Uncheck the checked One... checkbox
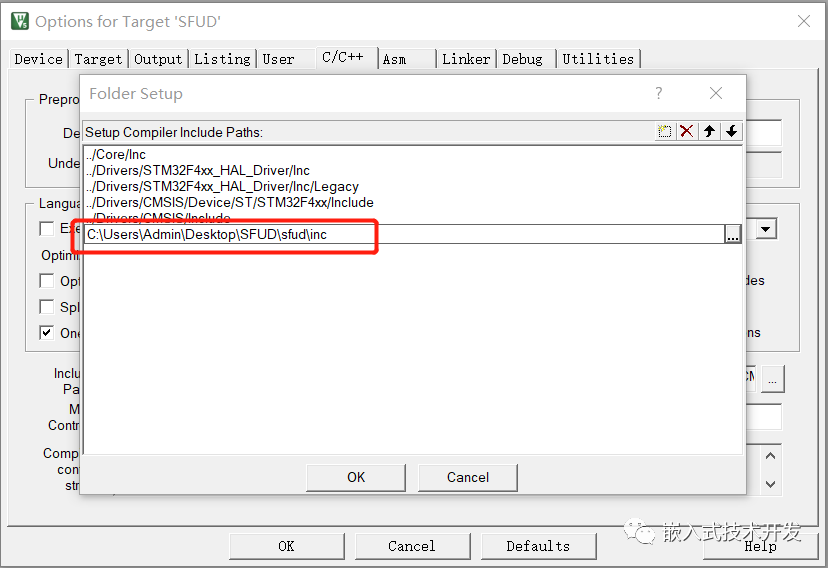Screen dimensions: 828x568 [x=47, y=333]
